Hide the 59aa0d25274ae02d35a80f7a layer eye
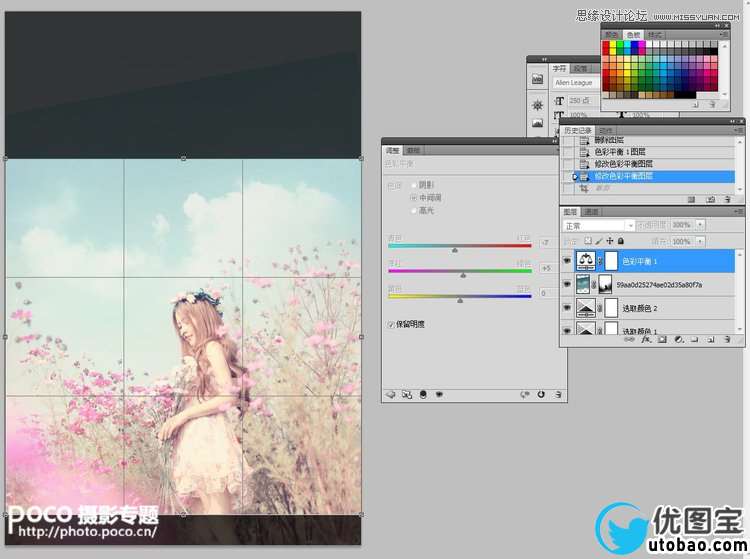750x559 pixels. (567, 284)
